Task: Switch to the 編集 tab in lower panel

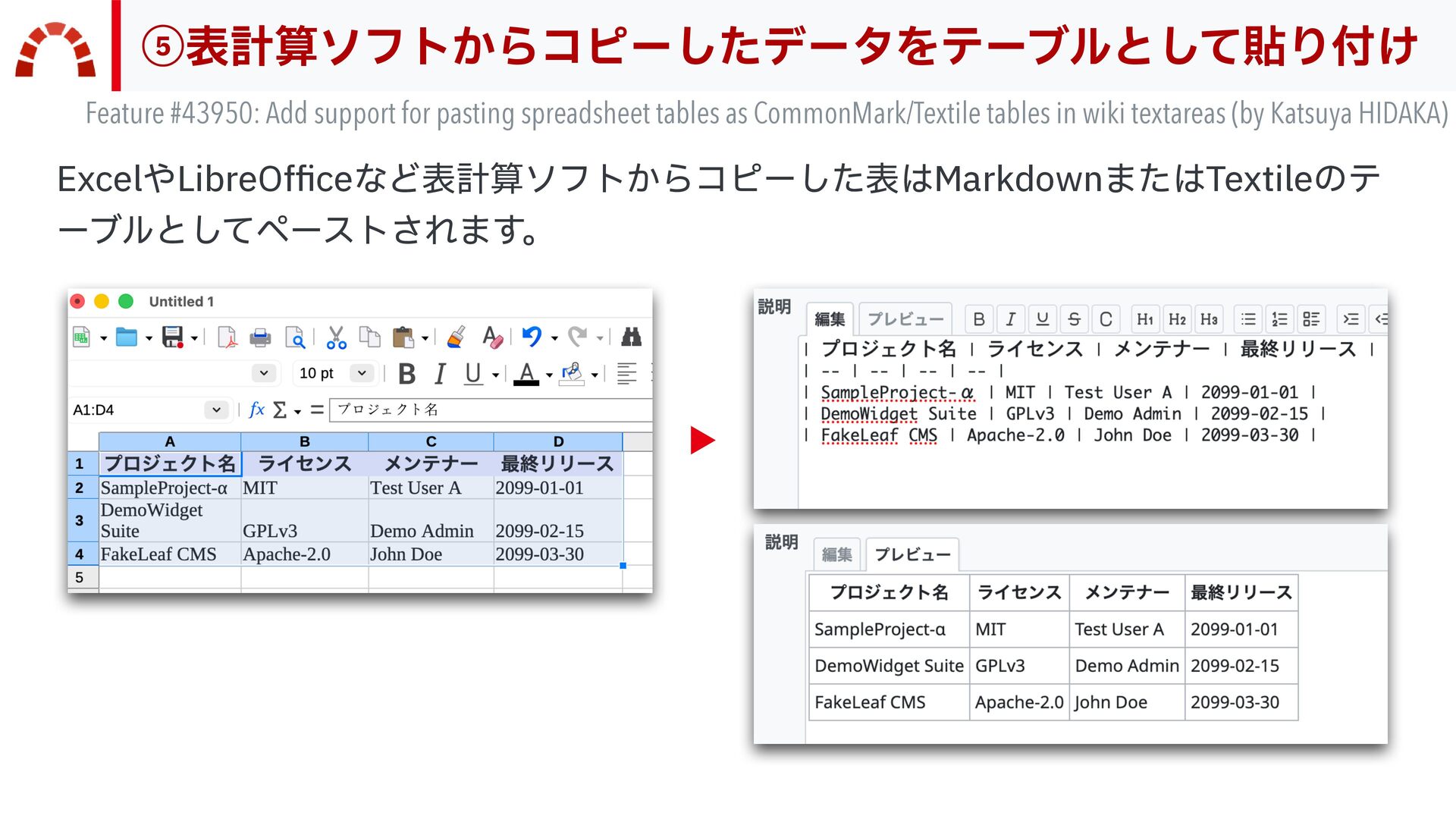Action: pyautogui.click(x=837, y=554)
